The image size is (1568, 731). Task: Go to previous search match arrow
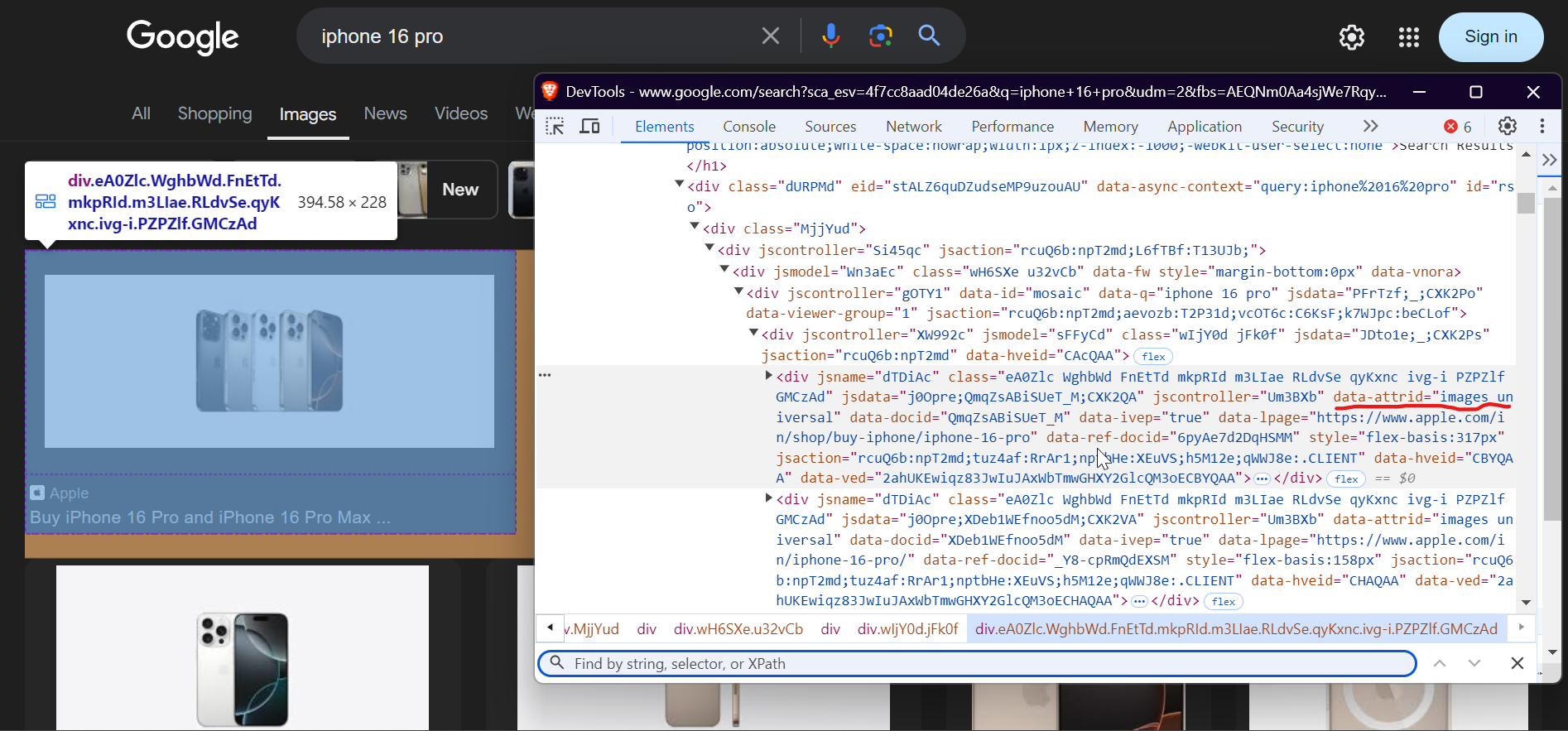pyautogui.click(x=1440, y=663)
